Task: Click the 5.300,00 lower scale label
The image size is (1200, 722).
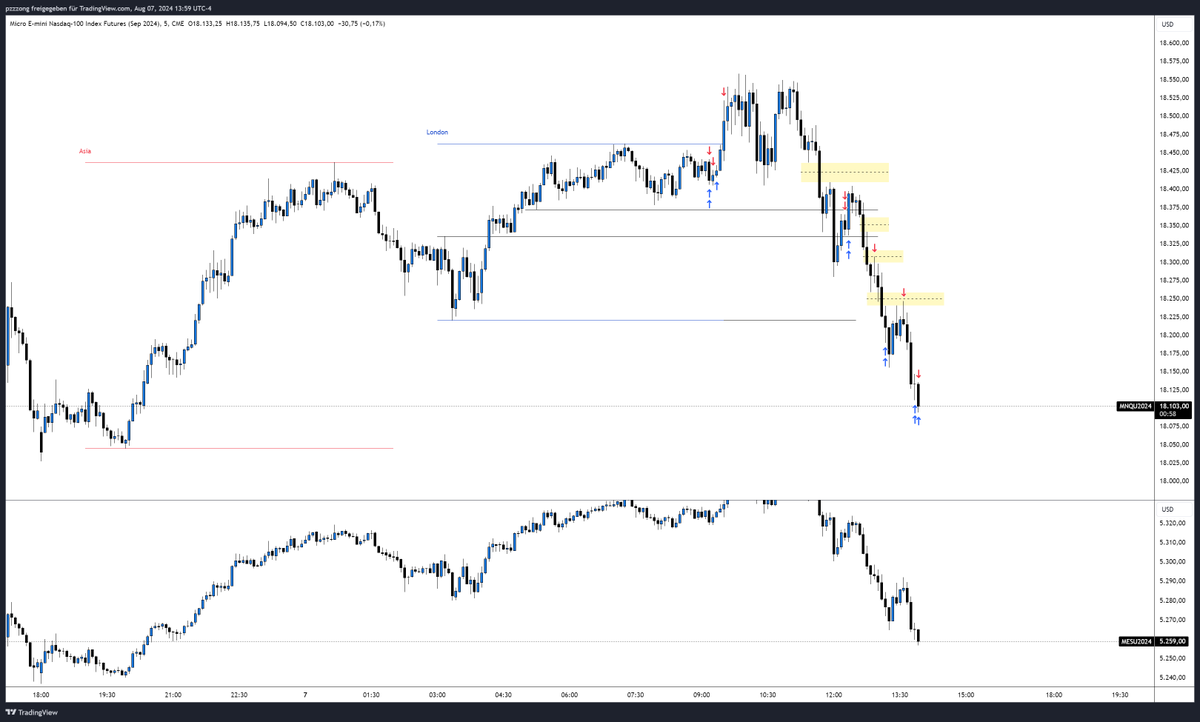Action: (1173, 562)
